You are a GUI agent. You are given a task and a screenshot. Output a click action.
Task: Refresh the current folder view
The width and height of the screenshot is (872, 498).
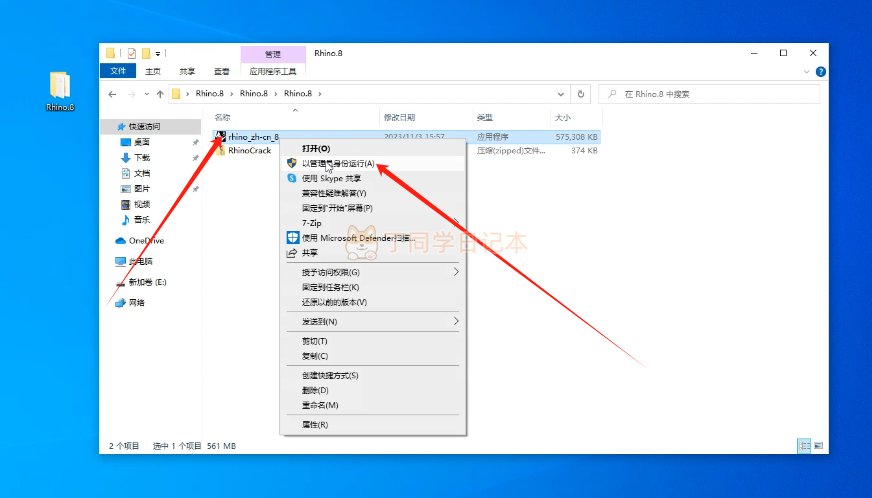(x=581, y=94)
